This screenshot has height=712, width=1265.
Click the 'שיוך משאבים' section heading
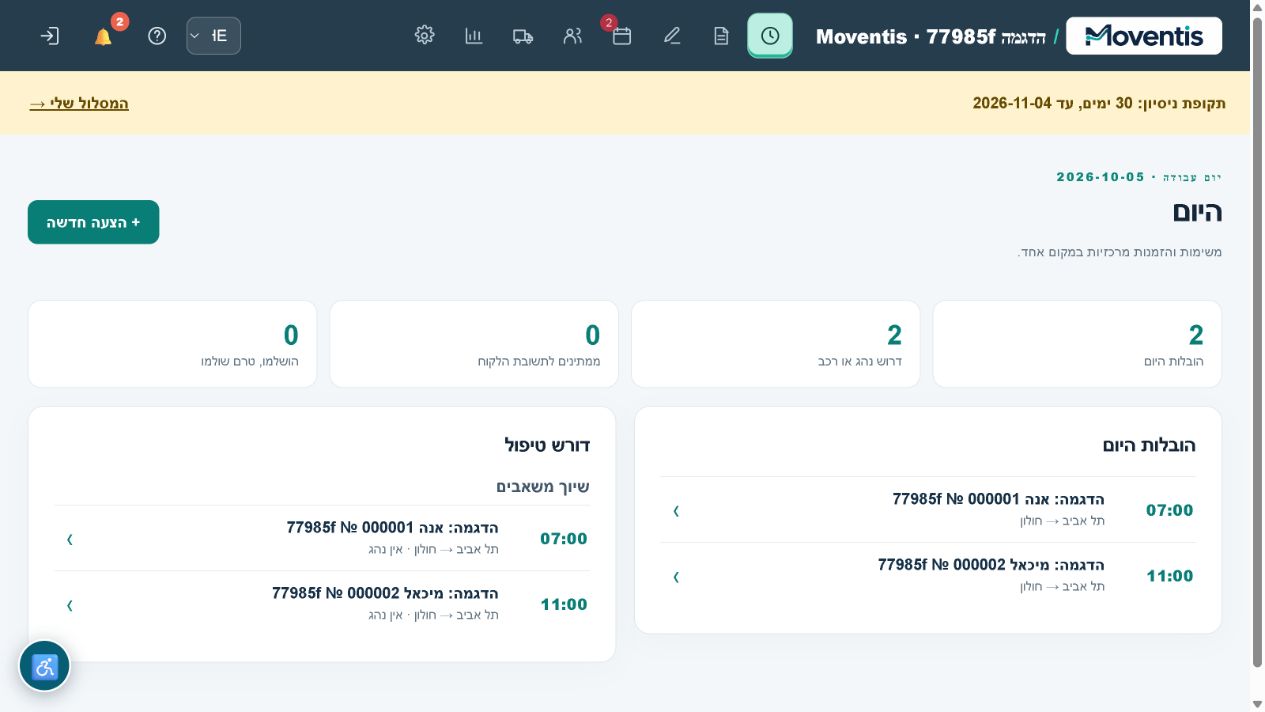[x=543, y=487]
